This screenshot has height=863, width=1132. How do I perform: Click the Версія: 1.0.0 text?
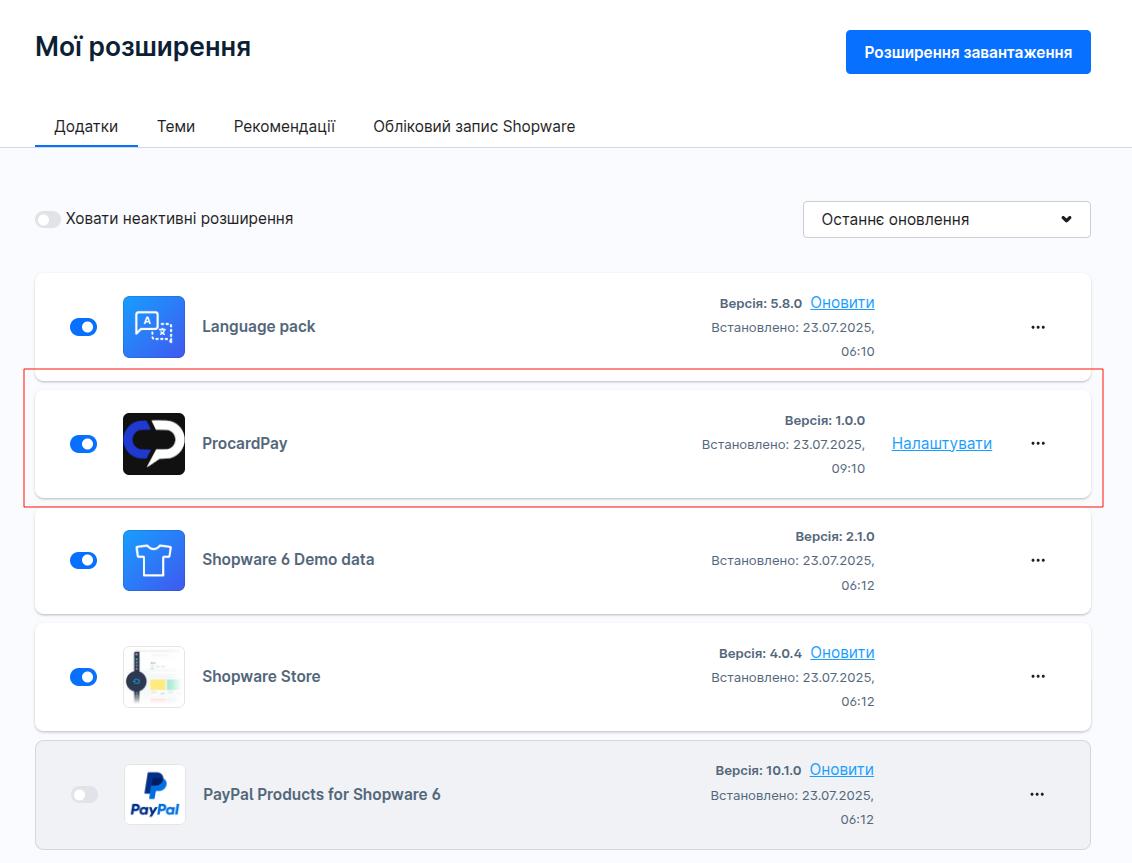(824, 420)
